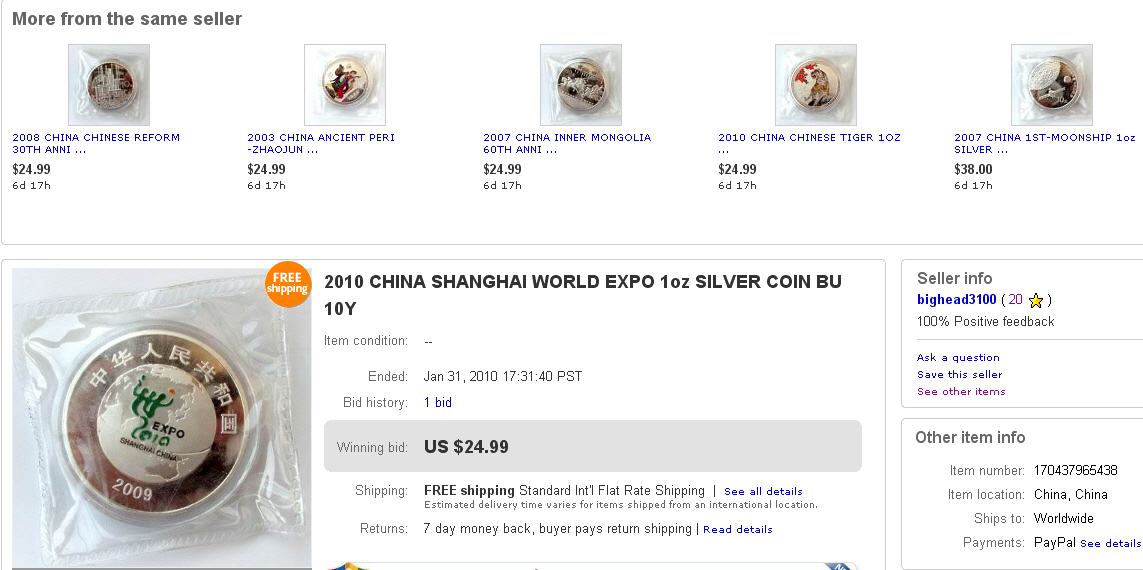Image resolution: width=1143 pixels, height=570 pixels.
Task: Open the 2007 1st-Moonship coin thumbnail
Action: [x=1052, y=85]
